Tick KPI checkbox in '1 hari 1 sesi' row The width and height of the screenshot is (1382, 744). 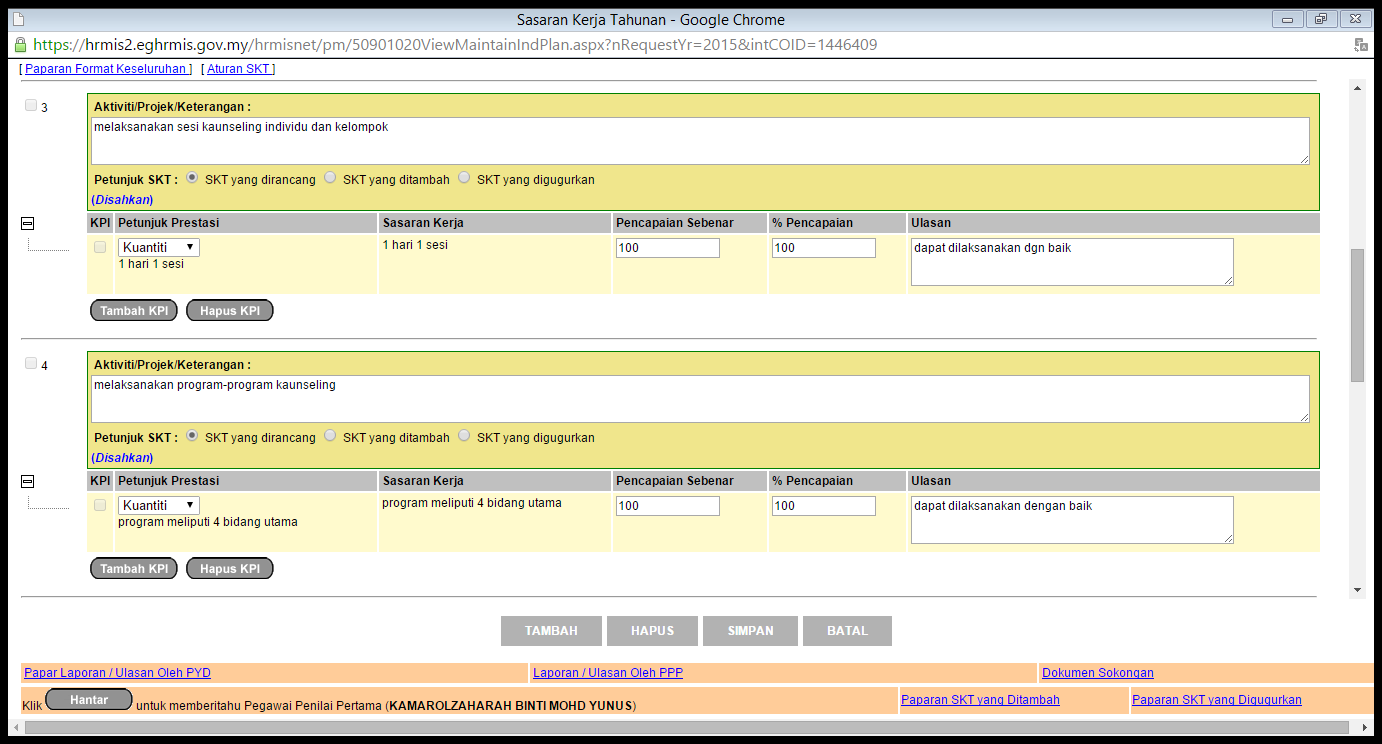[100, 247]
